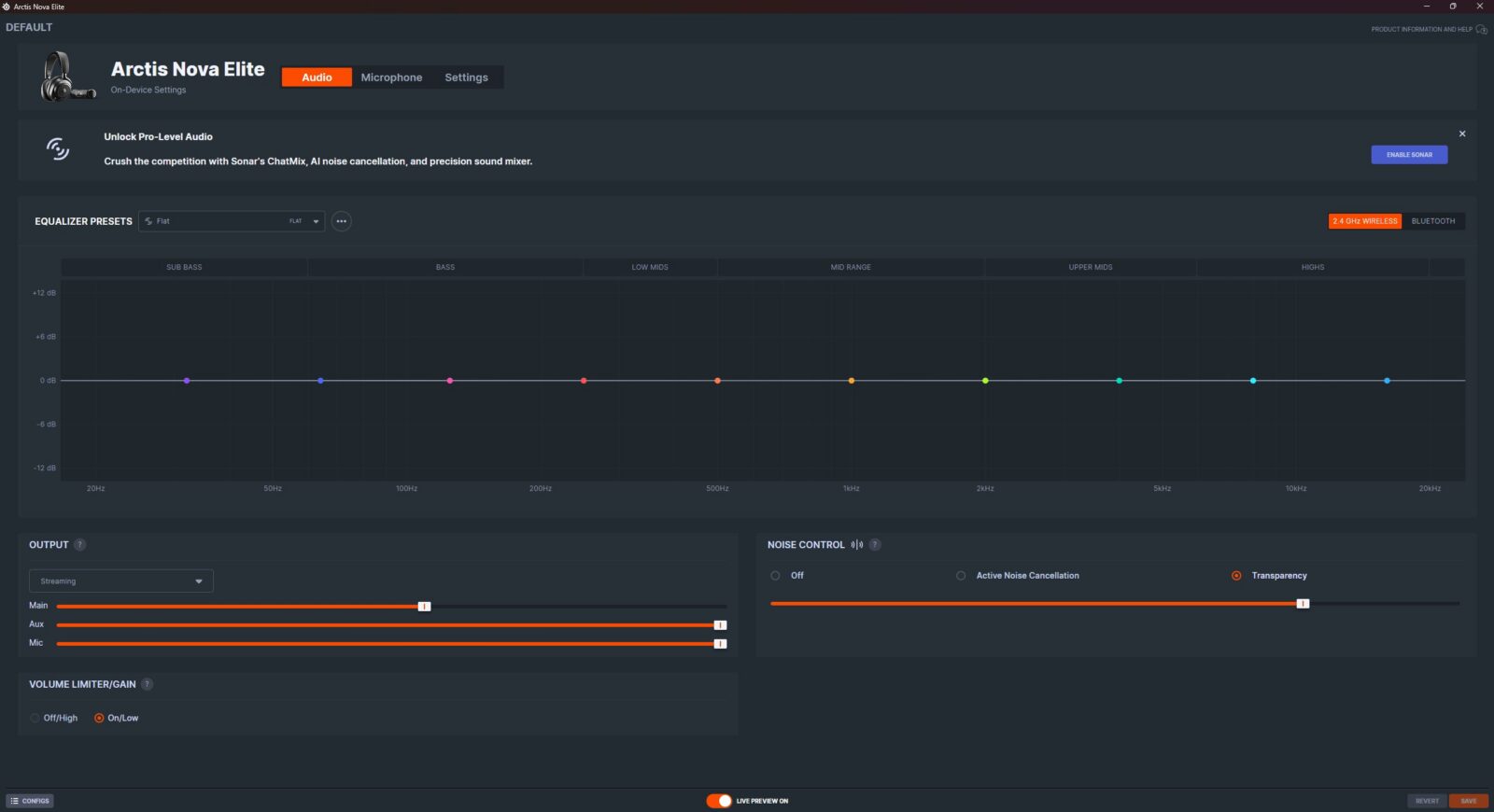The width and height of the screenshot is (1494, 812).
Task: Open product information and help icon
Action: coord(1481,29)
